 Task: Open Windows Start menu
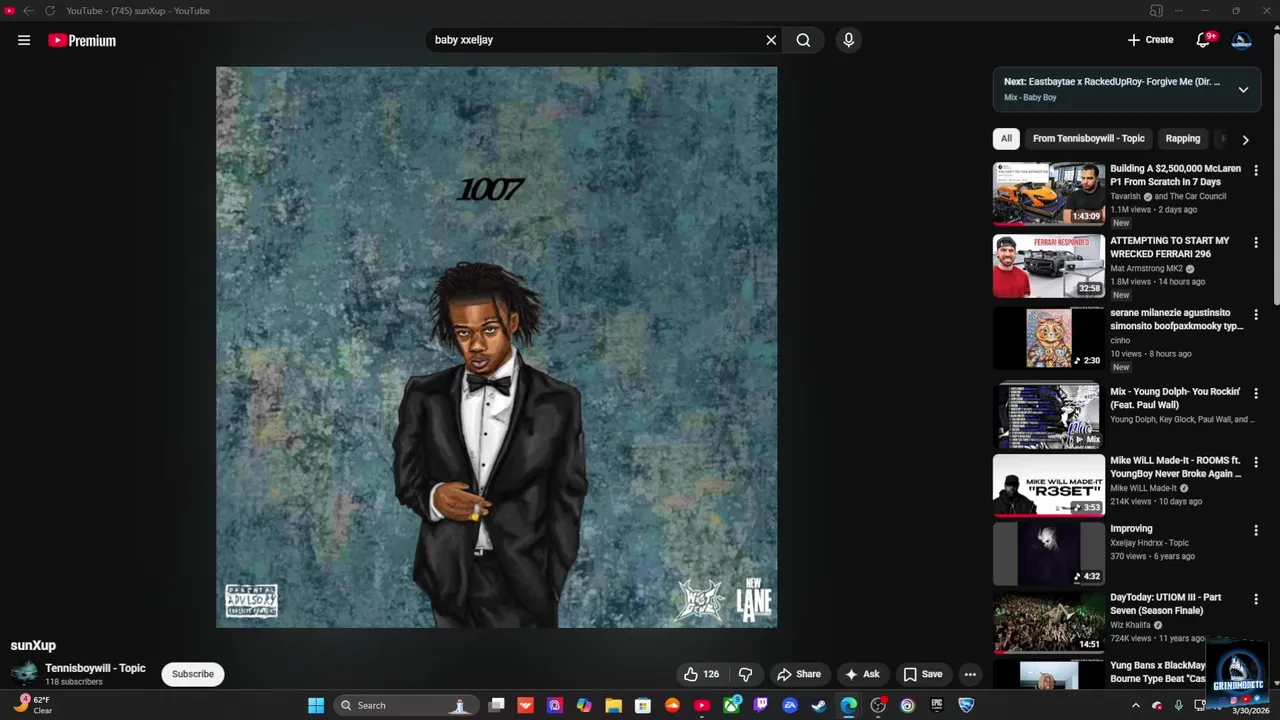click(316, 705)
